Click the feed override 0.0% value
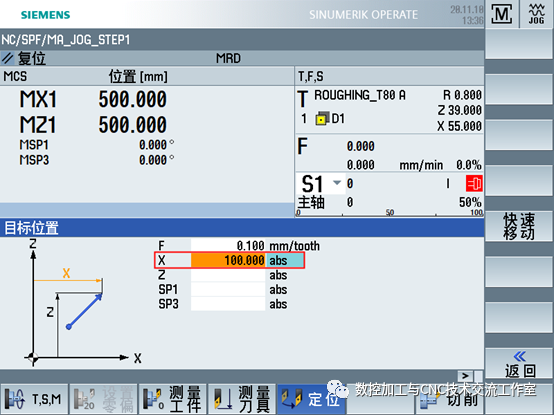554x415 pixels. [x=468, y=165]
